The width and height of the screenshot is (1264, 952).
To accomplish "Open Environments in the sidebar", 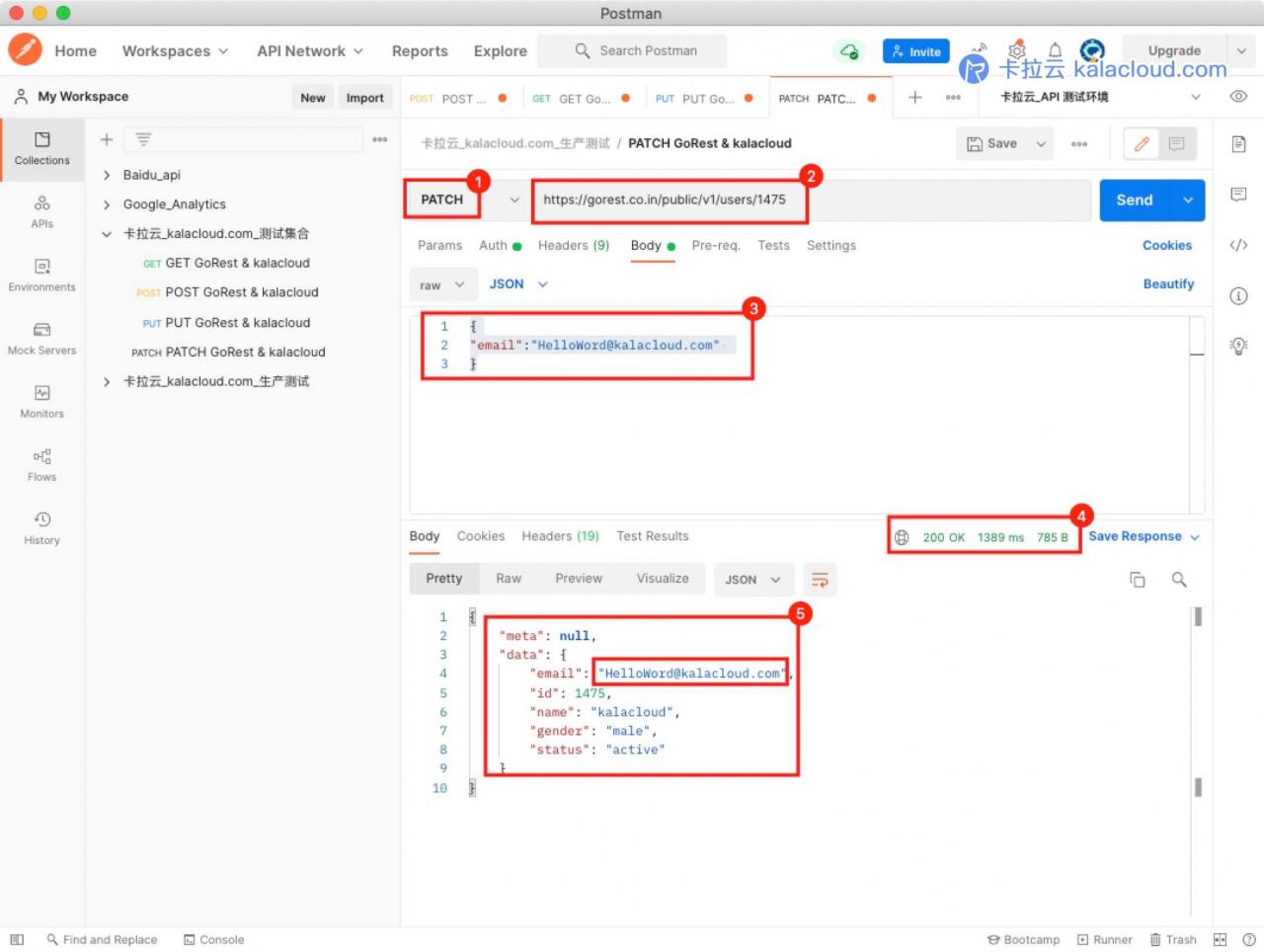I will [x=41, y=275].
